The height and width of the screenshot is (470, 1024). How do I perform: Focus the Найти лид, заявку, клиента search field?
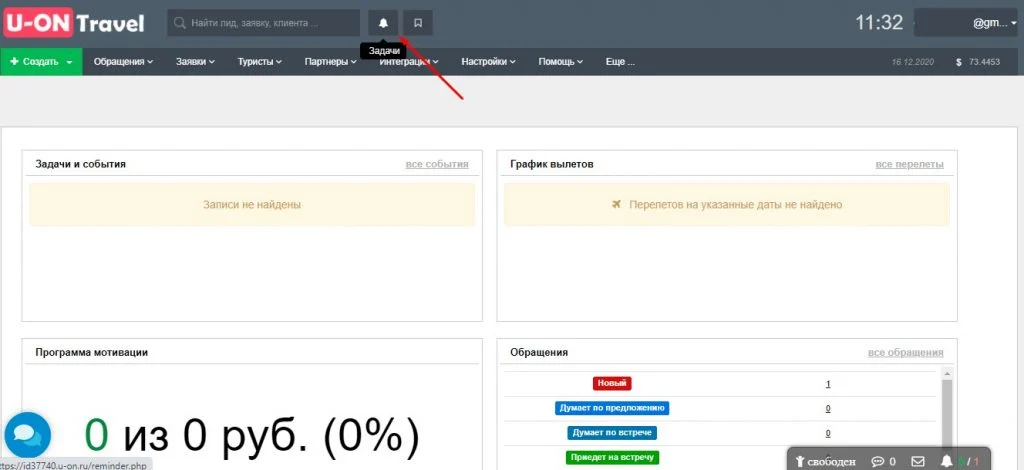(264, 23)
